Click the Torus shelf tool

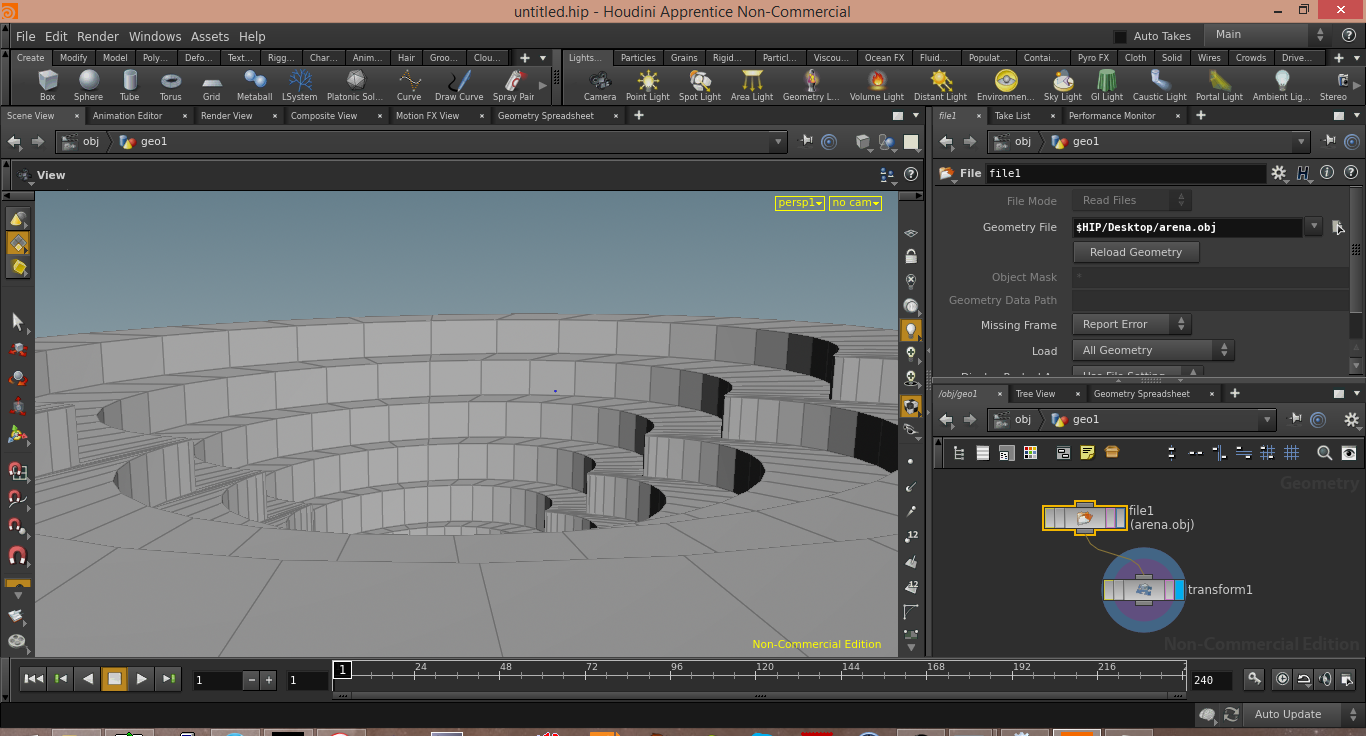171,84
